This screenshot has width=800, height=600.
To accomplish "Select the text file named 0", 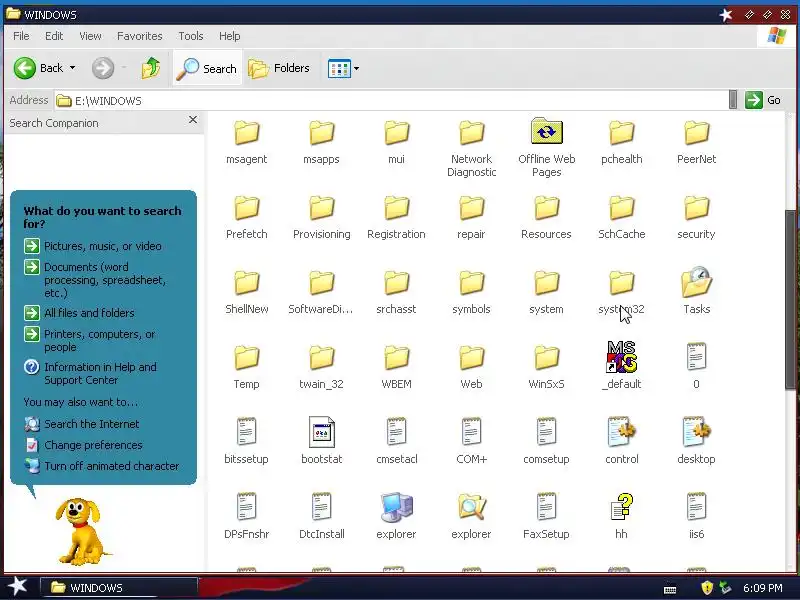I will 696,367.
